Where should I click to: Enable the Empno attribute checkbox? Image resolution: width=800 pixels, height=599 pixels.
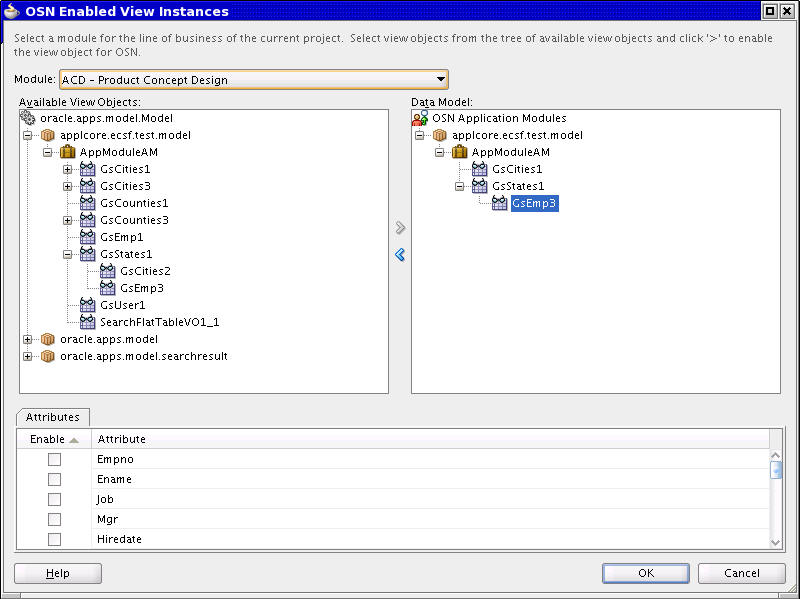click(54, 459)
